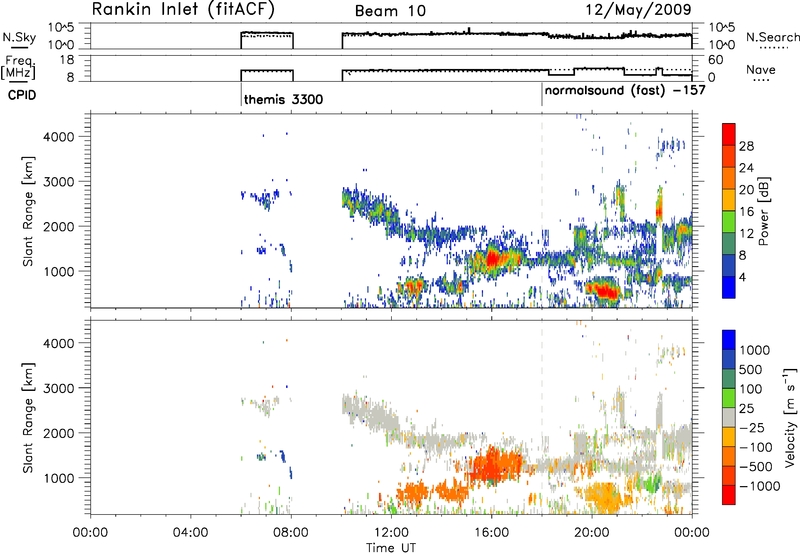Click 'Slant Range [km]' label of velocity panel

click(x=28, y=418)
